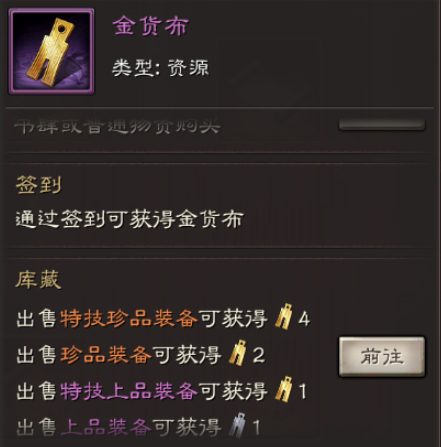Click the number 1 beside silver coin
Image resolution: width=441 pixels, height=447 pixels.
(x=256, y=427)
